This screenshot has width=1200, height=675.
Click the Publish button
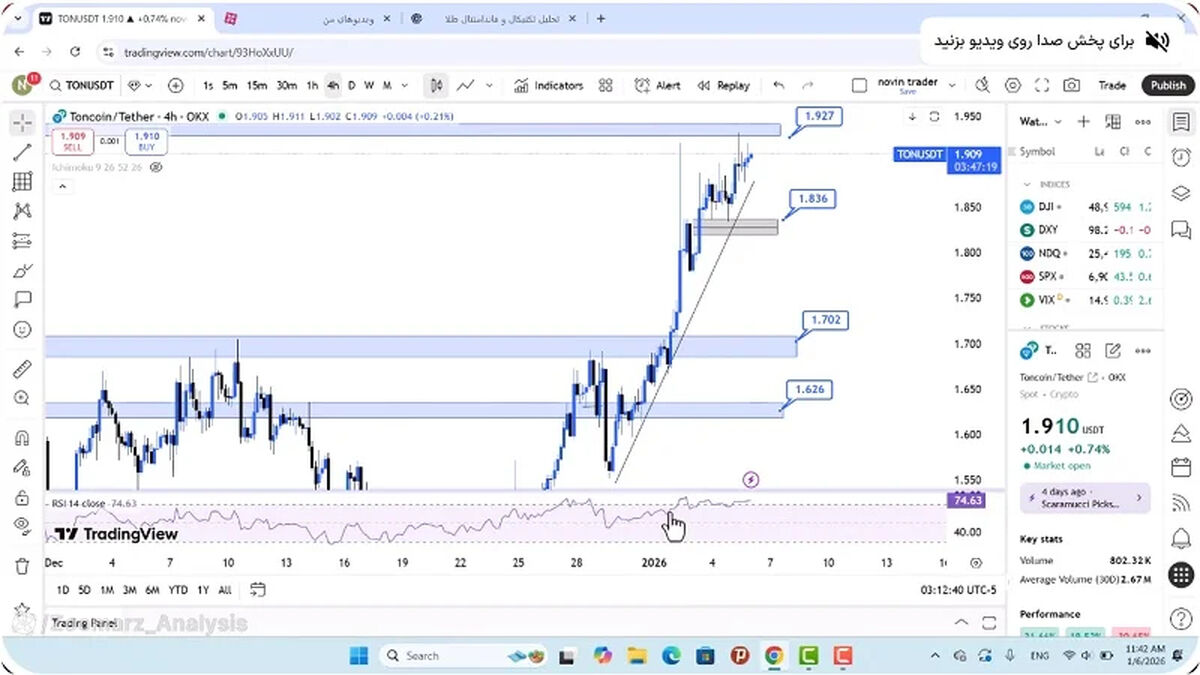[x=1167, y=86]
